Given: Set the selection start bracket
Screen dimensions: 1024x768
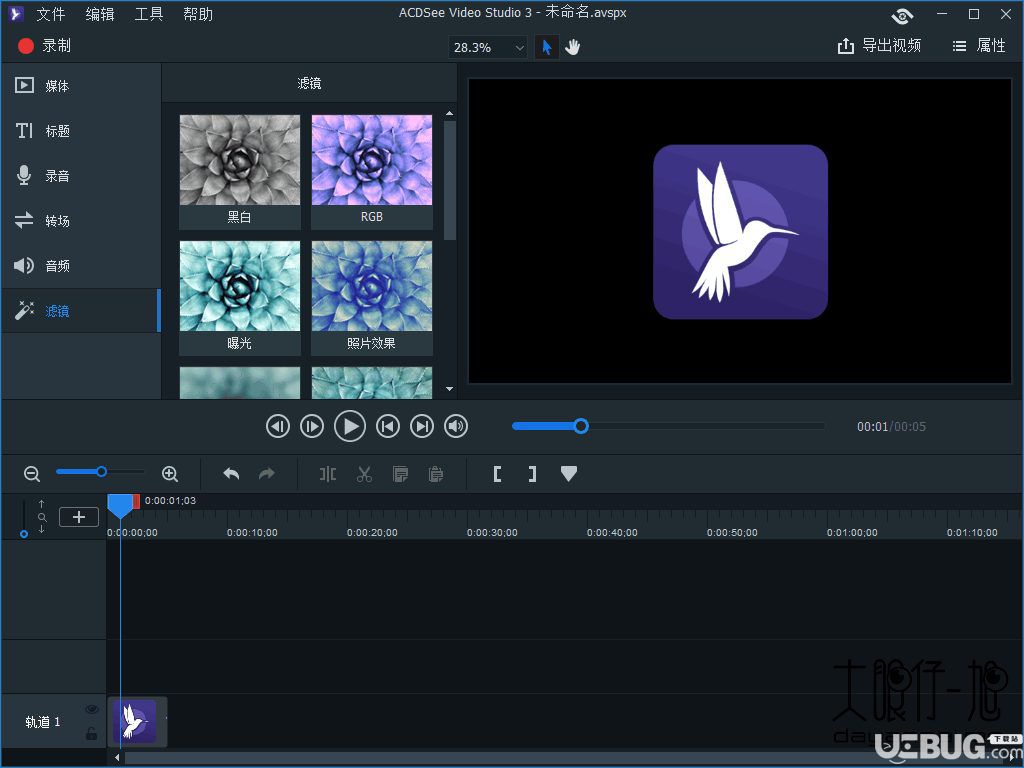Looking at the screenshot, I should coord(498,473).
